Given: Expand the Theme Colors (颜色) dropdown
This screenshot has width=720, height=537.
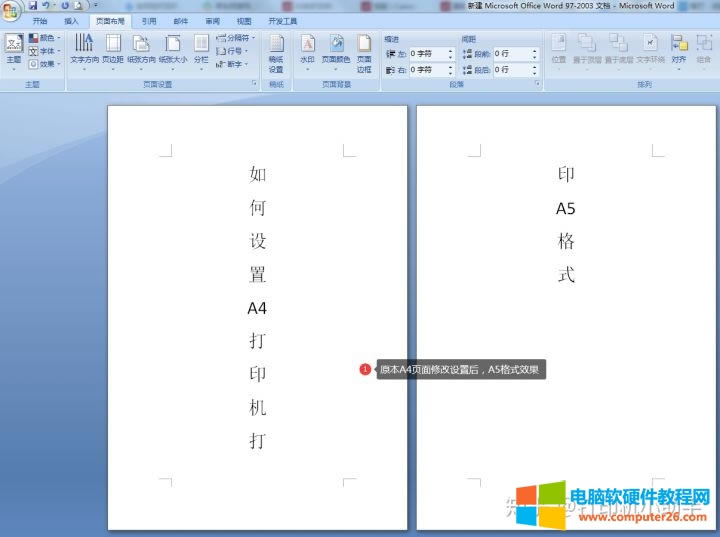Looking at the screenshot, I should click(x=44, y=38).
